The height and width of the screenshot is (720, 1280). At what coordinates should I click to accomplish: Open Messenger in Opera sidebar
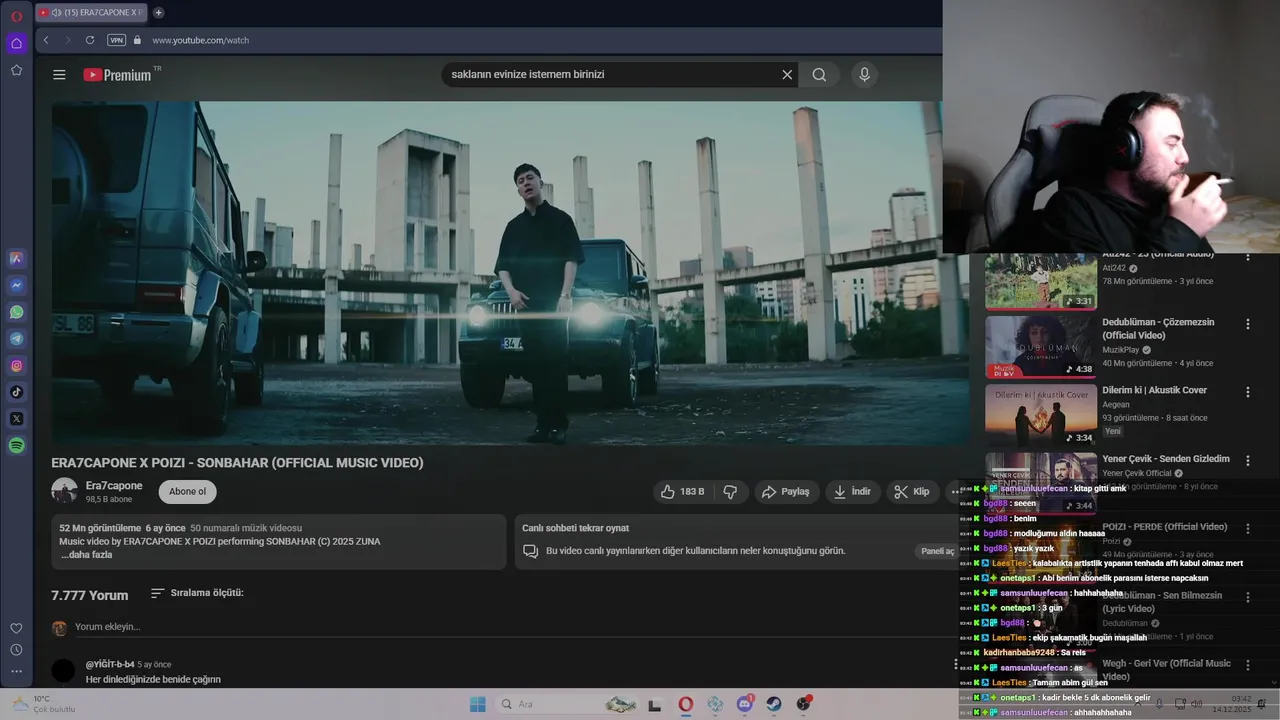coord(16,285)
